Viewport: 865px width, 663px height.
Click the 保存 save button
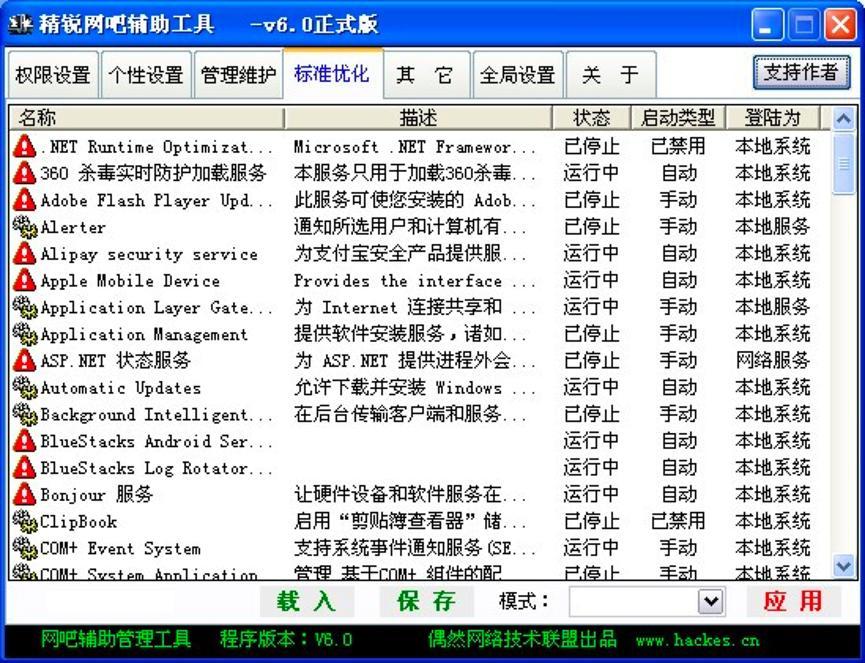pos(426,601)
